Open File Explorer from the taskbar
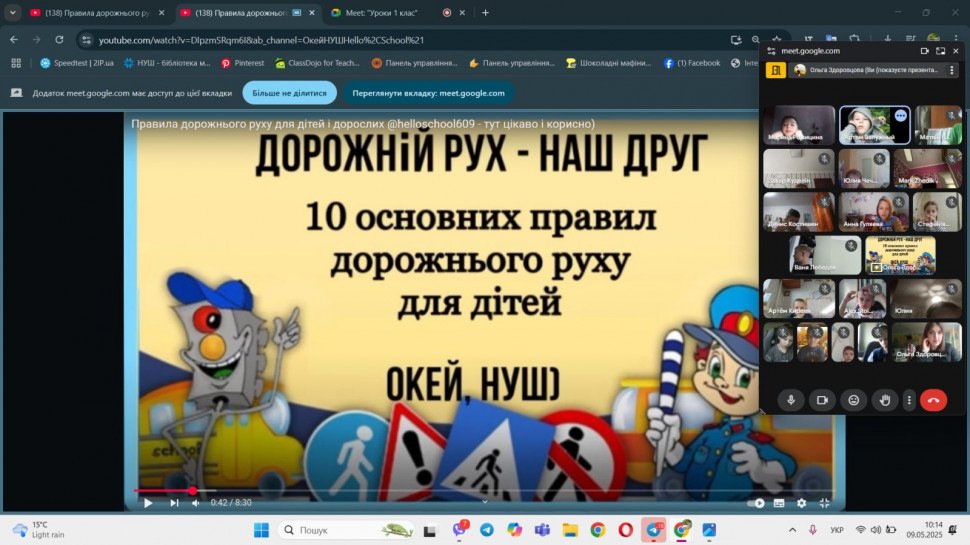The image size is (970, 545). coord(570,530)
